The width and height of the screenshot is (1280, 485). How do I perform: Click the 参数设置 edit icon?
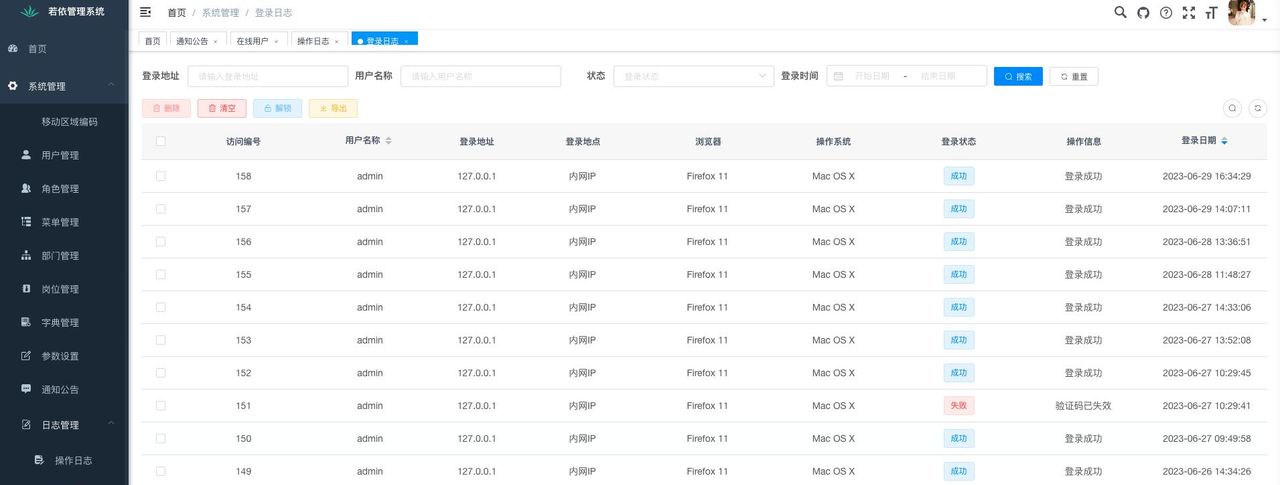pyautogui.click(x=26, y=356)
